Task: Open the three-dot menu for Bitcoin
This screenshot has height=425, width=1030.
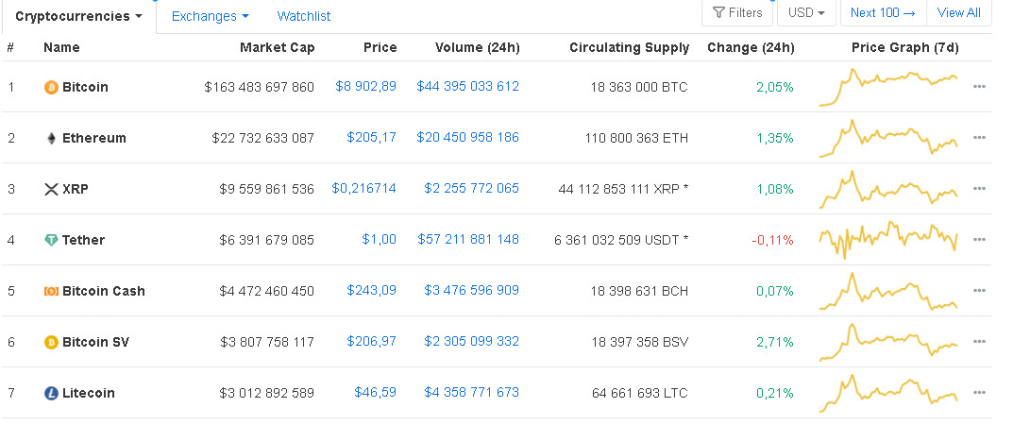Action: click(979, 88)
